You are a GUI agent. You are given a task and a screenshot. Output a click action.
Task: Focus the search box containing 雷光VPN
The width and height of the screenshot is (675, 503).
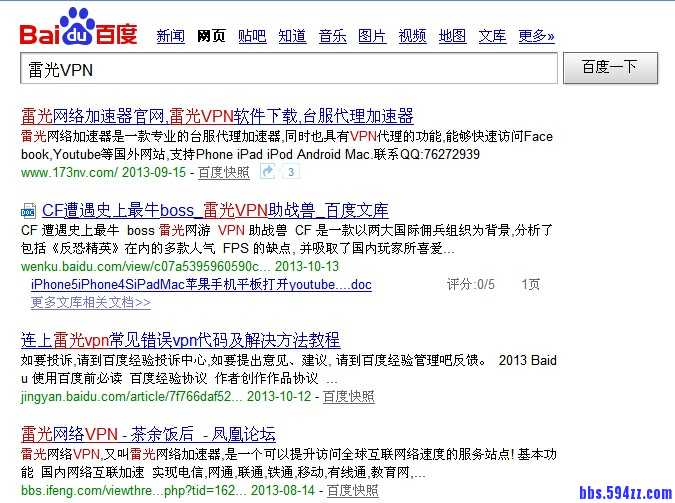pyautogui.click(x=288, y=69)
